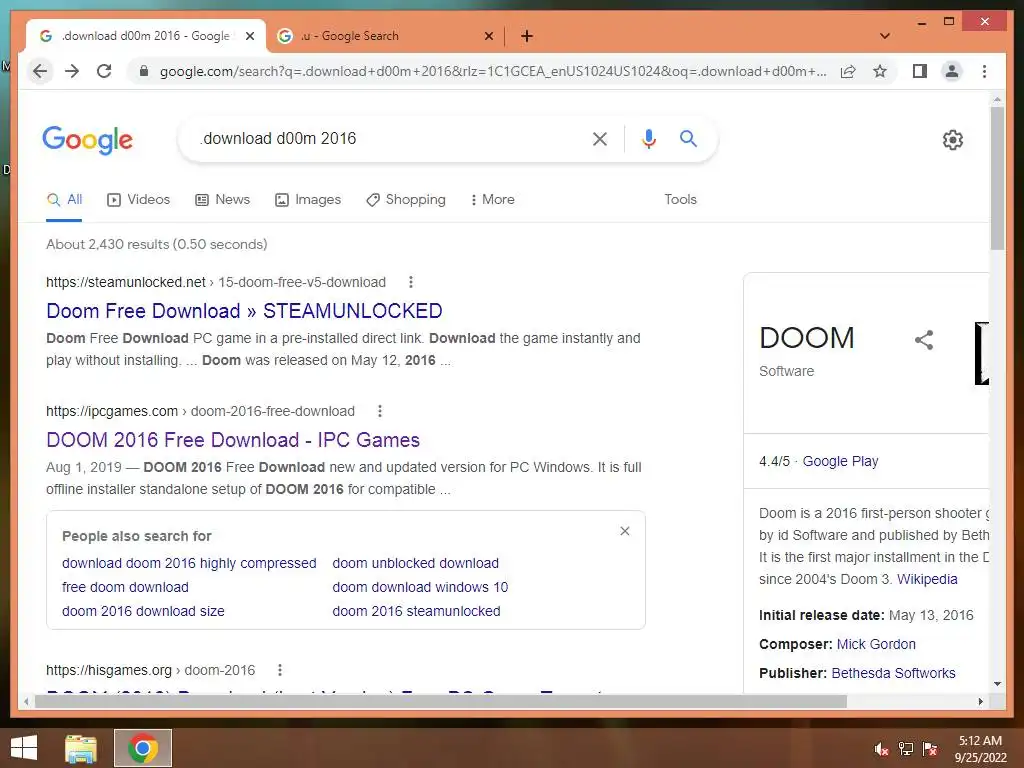This screenshot has width=1024, height=768.
Task: Close the 'People also search for' box
Action: coord(625,531)
